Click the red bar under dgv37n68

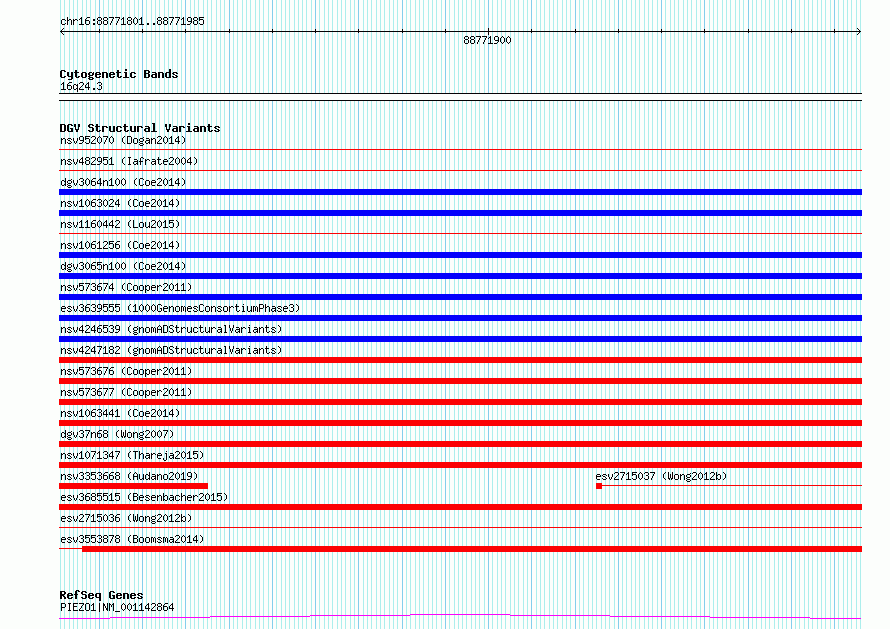460,444
